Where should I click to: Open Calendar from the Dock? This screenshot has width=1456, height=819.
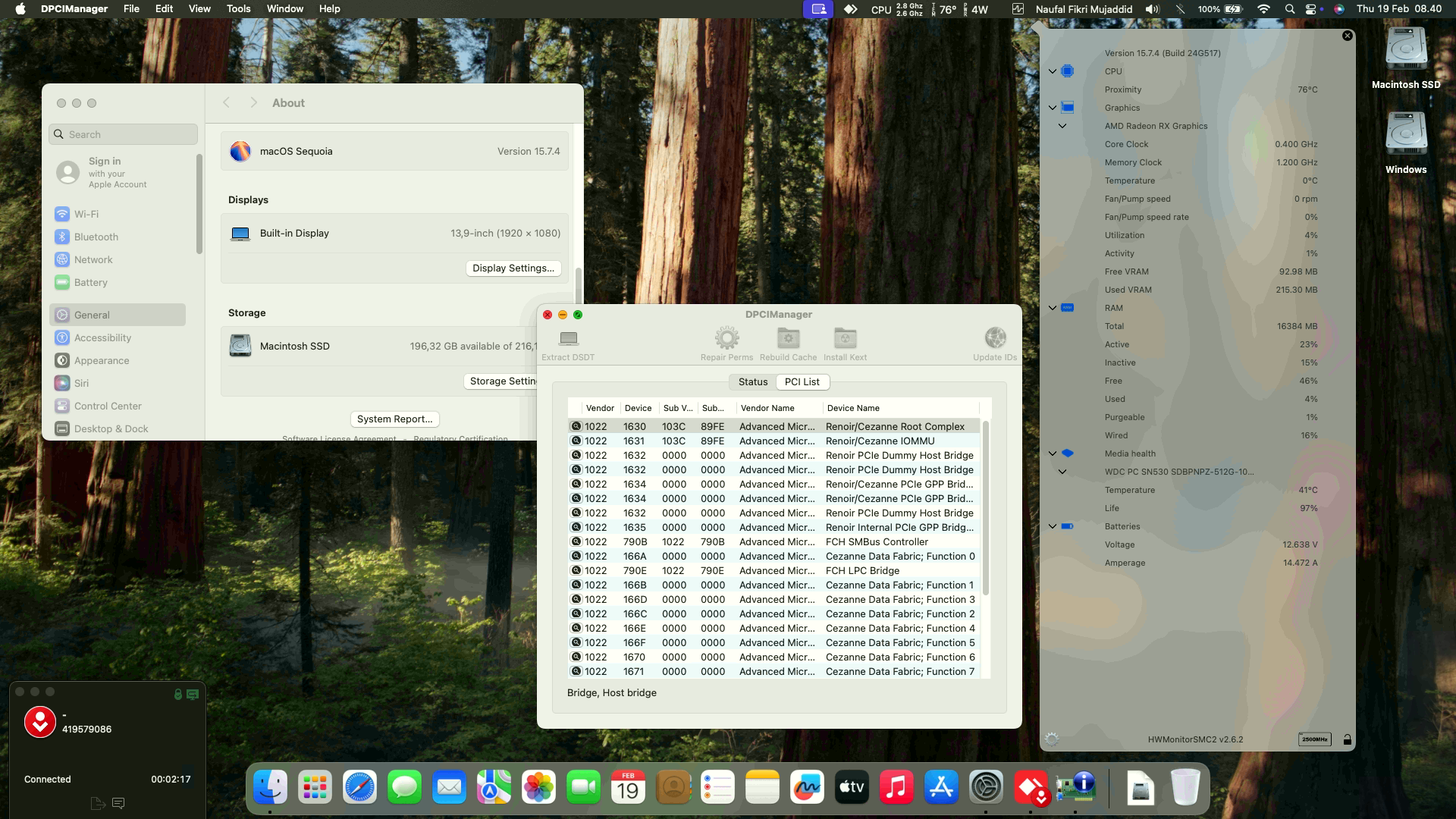pyautogui.click(x=628, y=788)
